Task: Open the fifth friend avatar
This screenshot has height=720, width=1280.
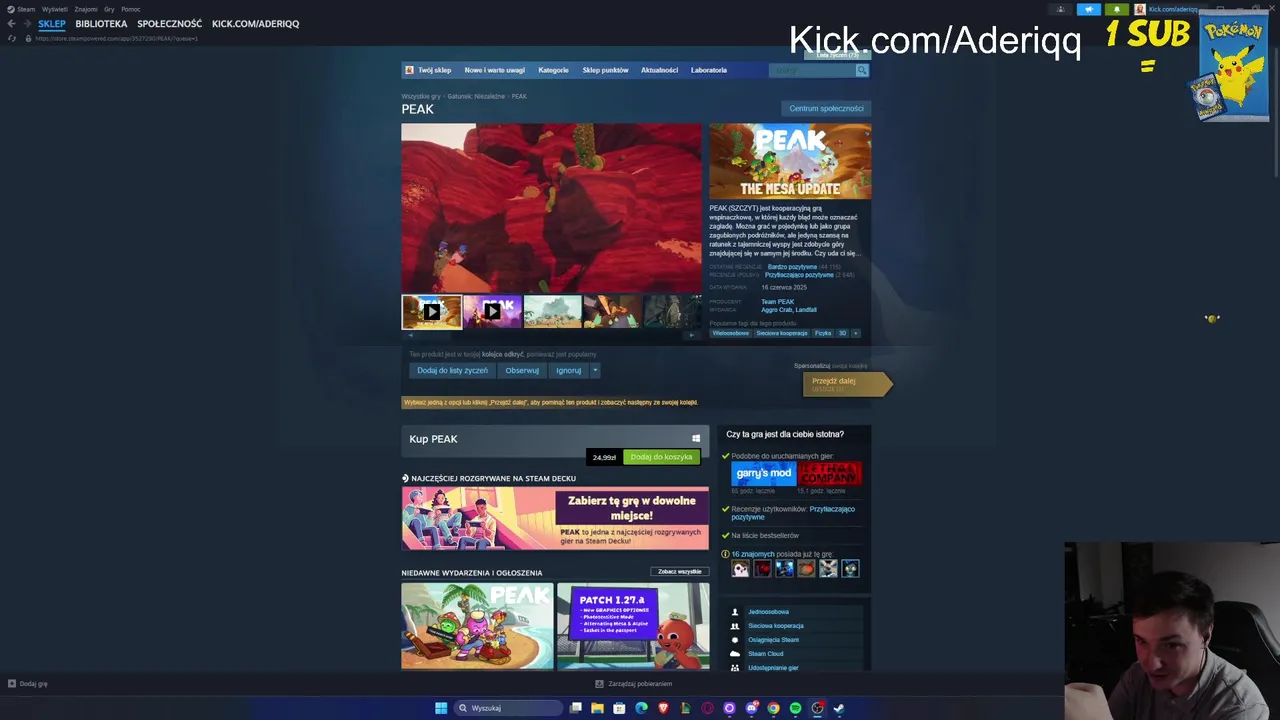Action: click(828, 569)
